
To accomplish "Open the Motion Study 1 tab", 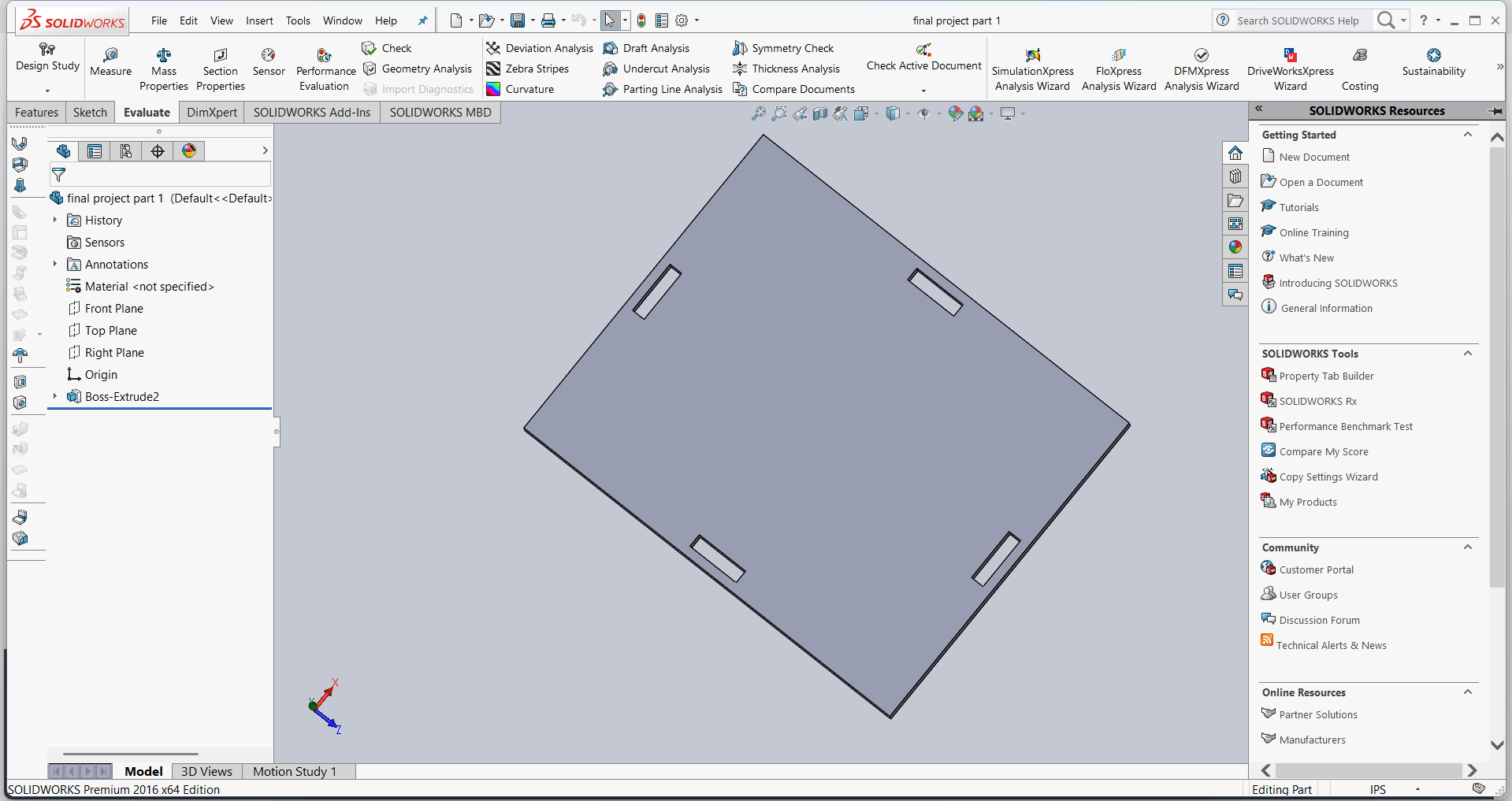I will [295, 772].
